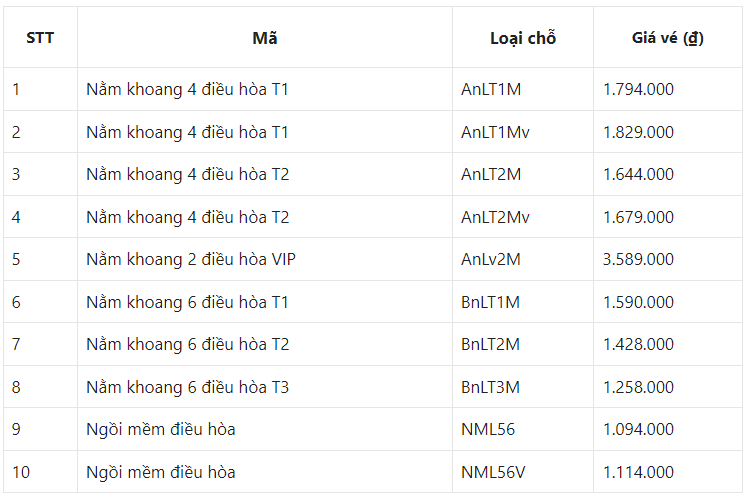Select Nằm khoang 2 điều hòa VIP

(x=191, y=259)
